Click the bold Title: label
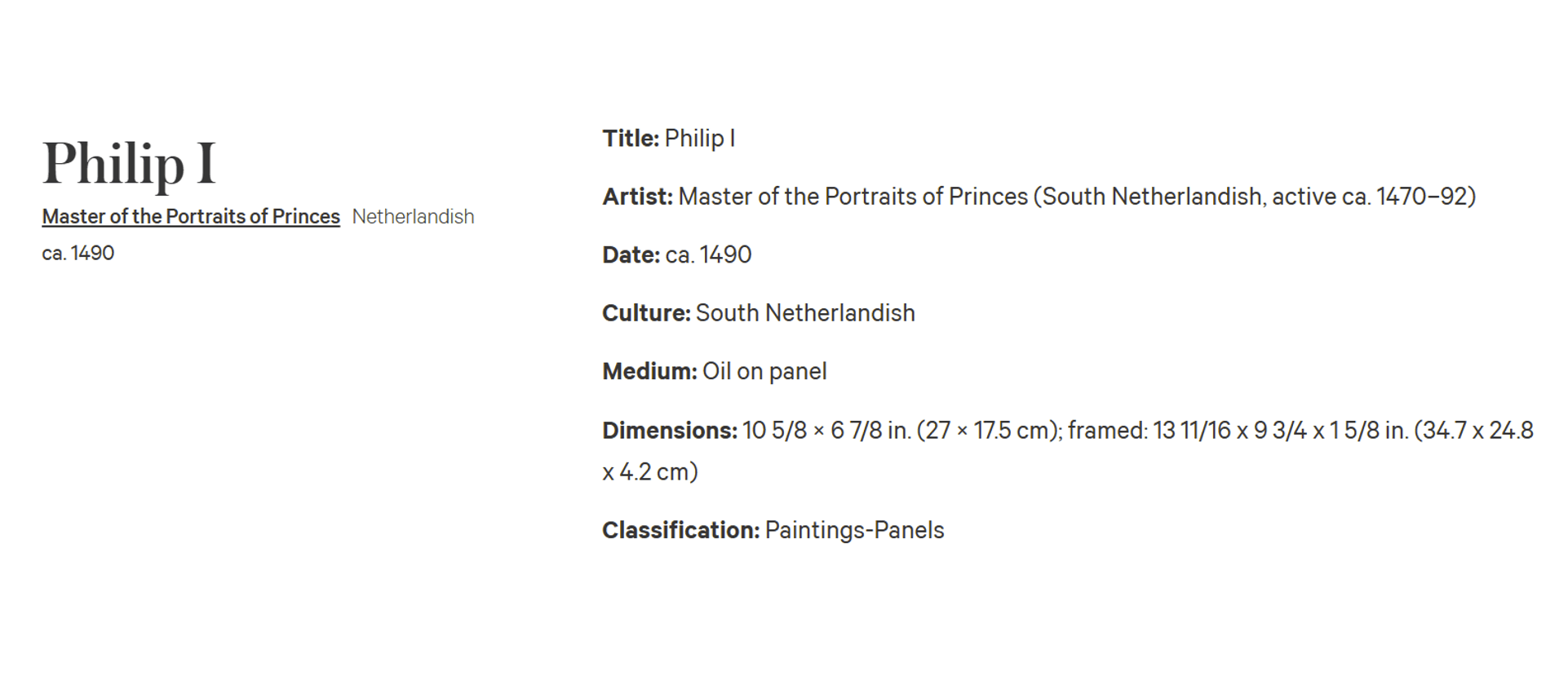 tap(631, 138)
